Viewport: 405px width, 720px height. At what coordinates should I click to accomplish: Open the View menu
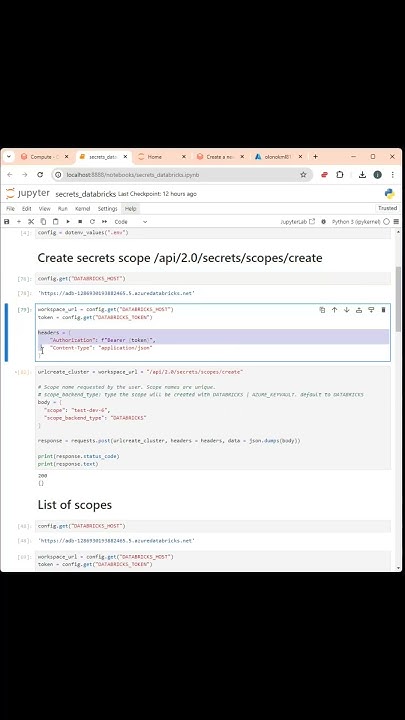[45, 208]
